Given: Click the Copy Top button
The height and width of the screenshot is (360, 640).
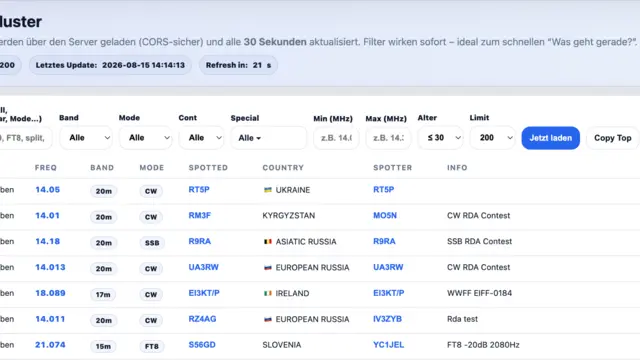Looking at the screenshot, I should point(613,138).
